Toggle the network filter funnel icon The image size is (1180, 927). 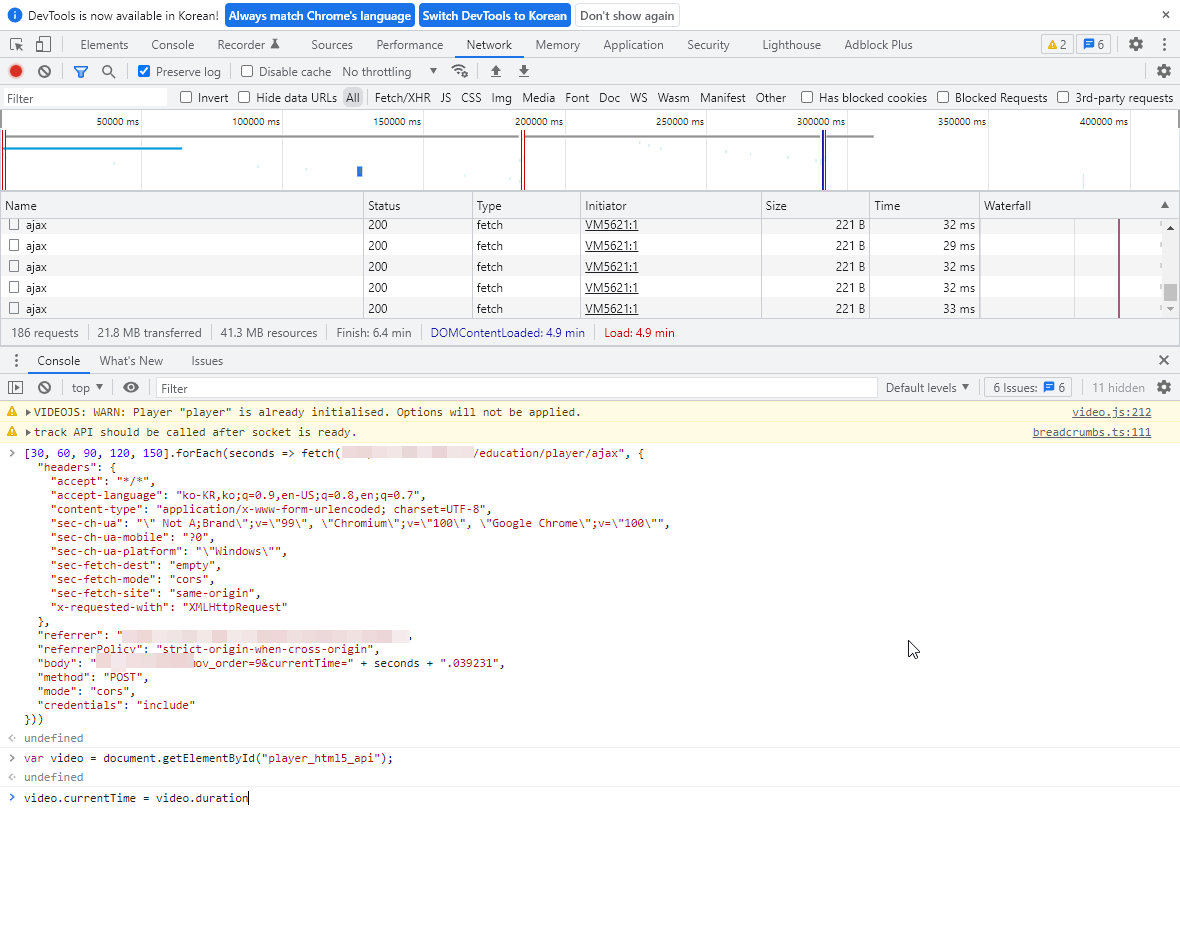point(81,71)
